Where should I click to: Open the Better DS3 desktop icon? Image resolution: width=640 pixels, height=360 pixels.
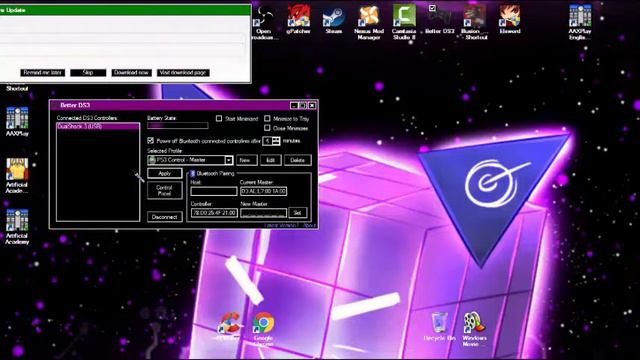coord(439,20)
